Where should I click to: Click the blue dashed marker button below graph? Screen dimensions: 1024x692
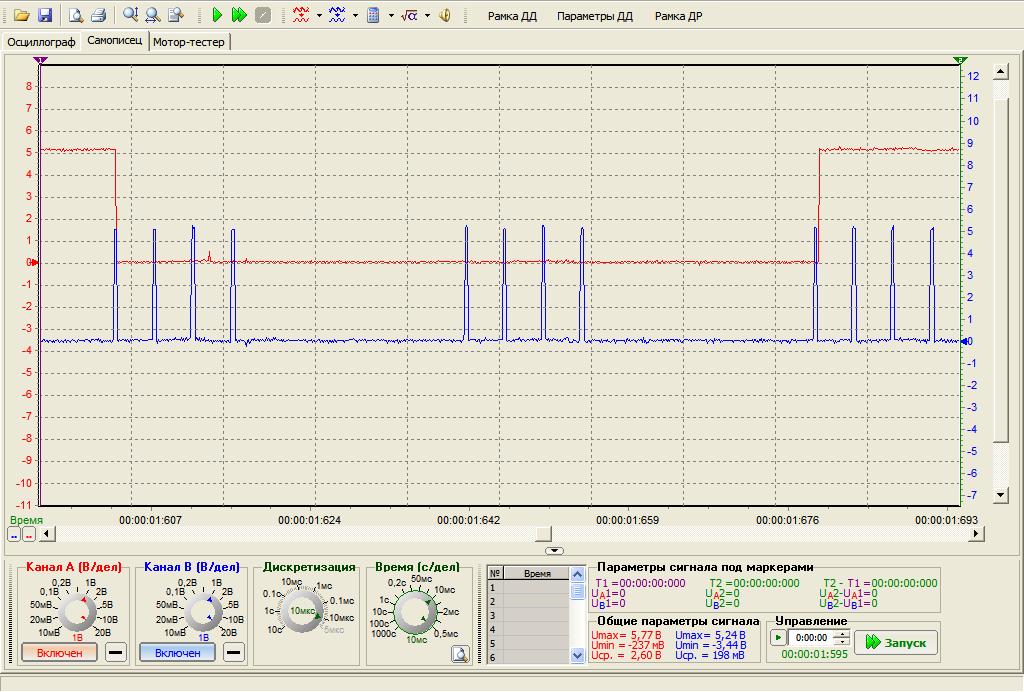pyautogui.click(x=14, y=535)
